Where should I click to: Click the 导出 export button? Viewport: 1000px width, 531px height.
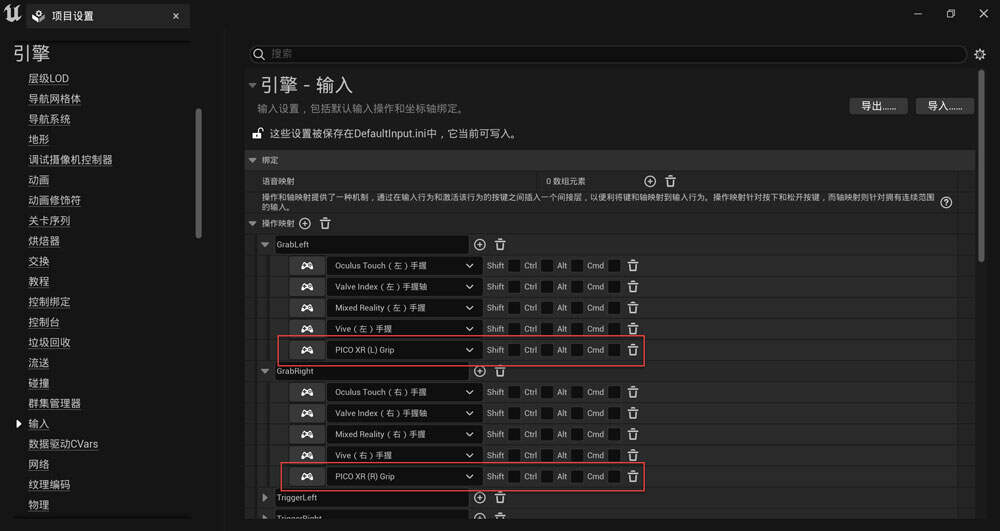tap(878, 106)
